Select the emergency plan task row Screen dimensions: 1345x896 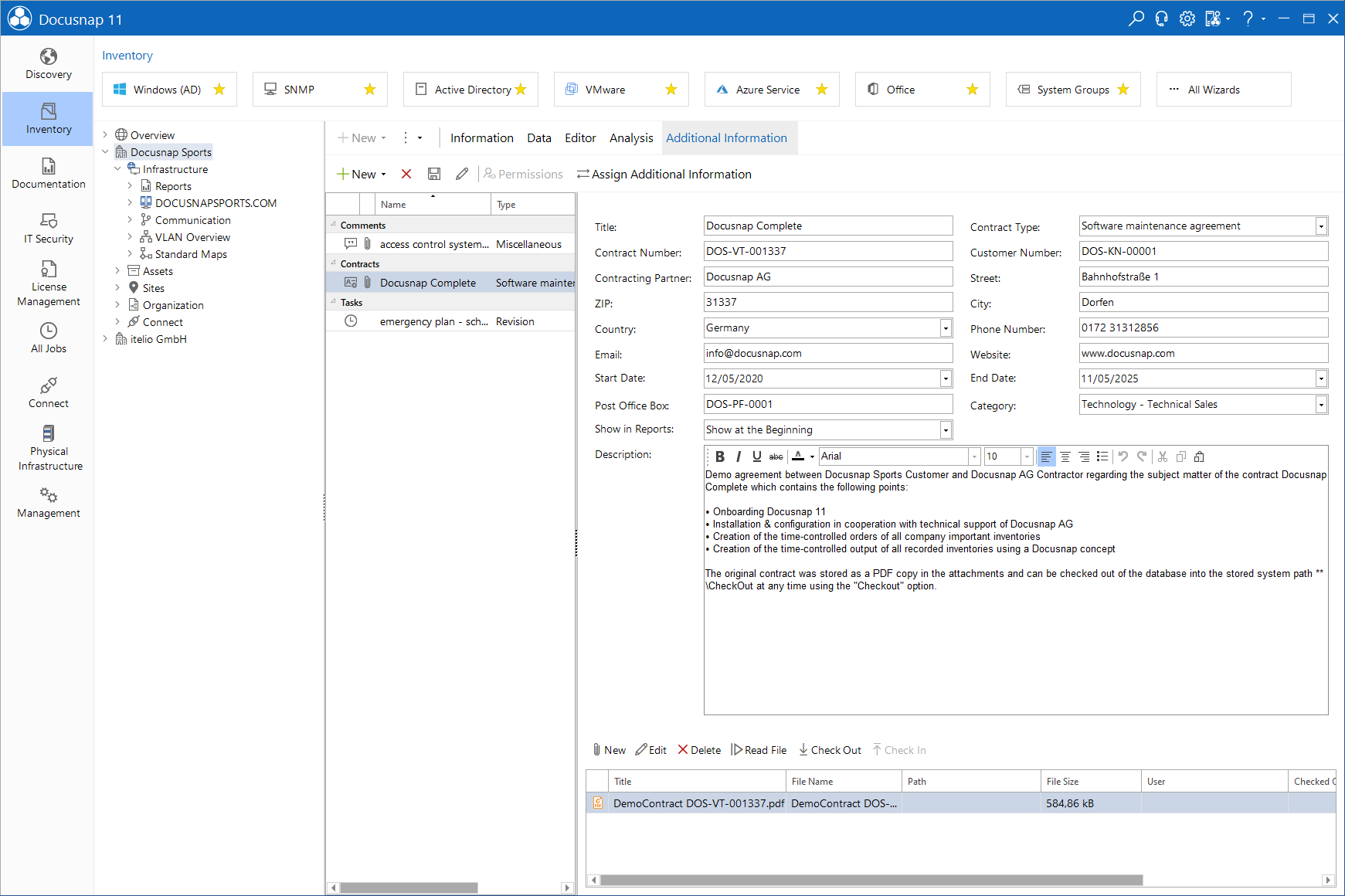(450, 321)
